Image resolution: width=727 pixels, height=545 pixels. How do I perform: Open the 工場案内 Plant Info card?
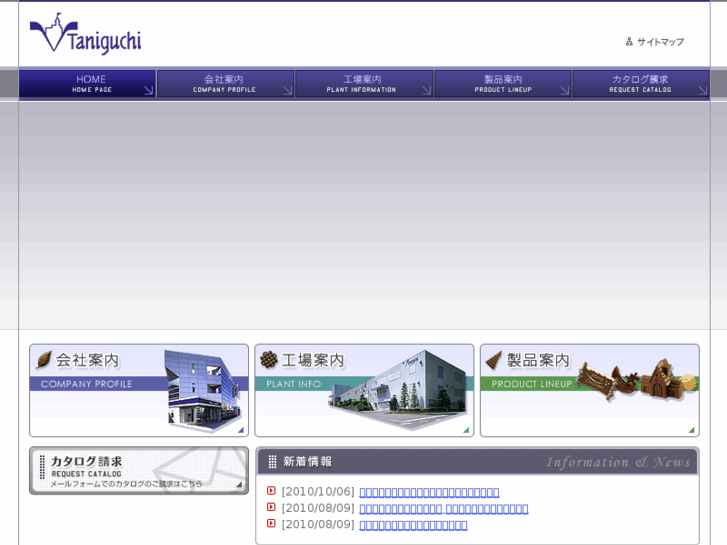pyautogui.click(x=364, y=390)
